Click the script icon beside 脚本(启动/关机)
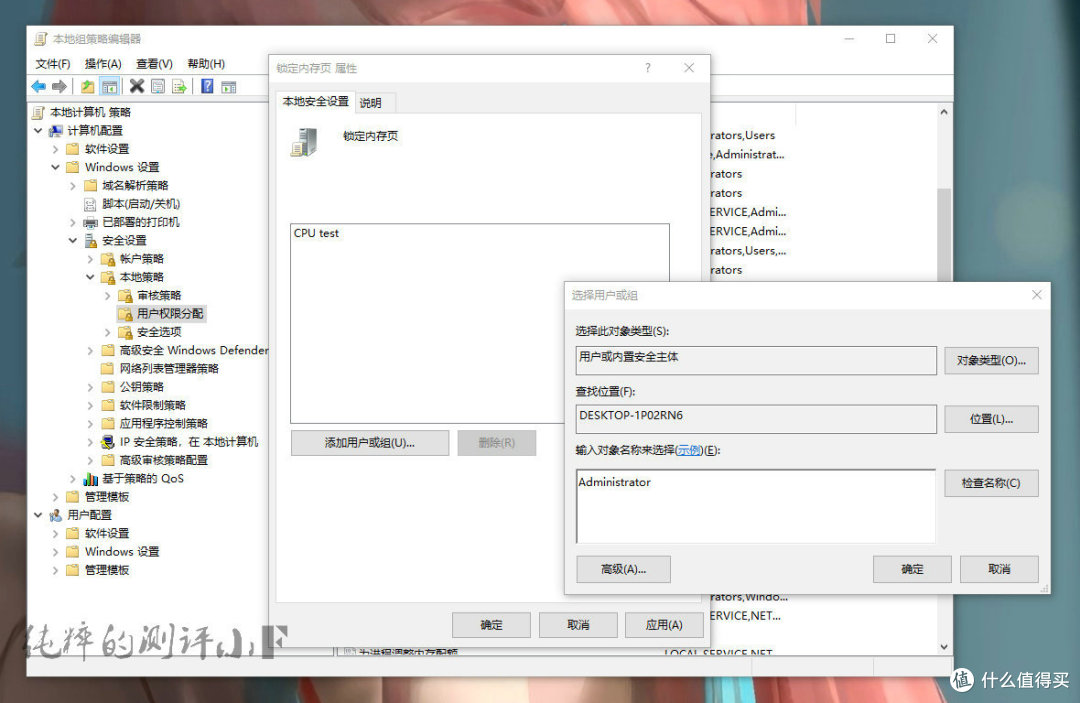 90,204
